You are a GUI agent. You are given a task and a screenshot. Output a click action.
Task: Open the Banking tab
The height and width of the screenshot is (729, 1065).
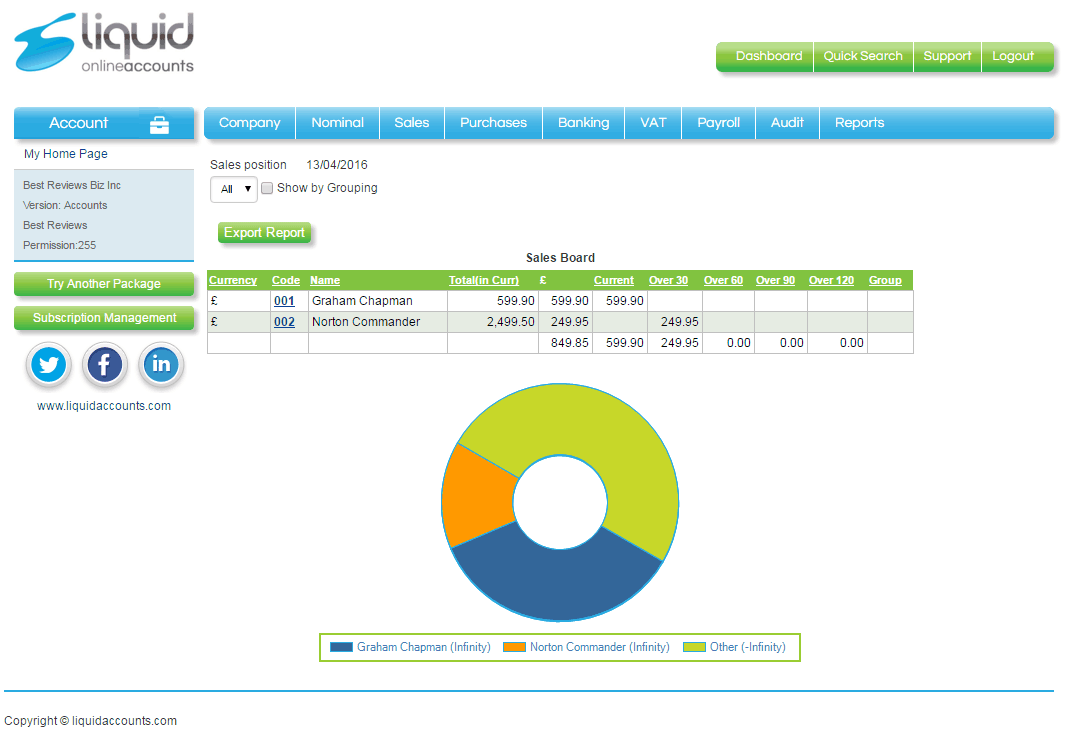[583, 122]
